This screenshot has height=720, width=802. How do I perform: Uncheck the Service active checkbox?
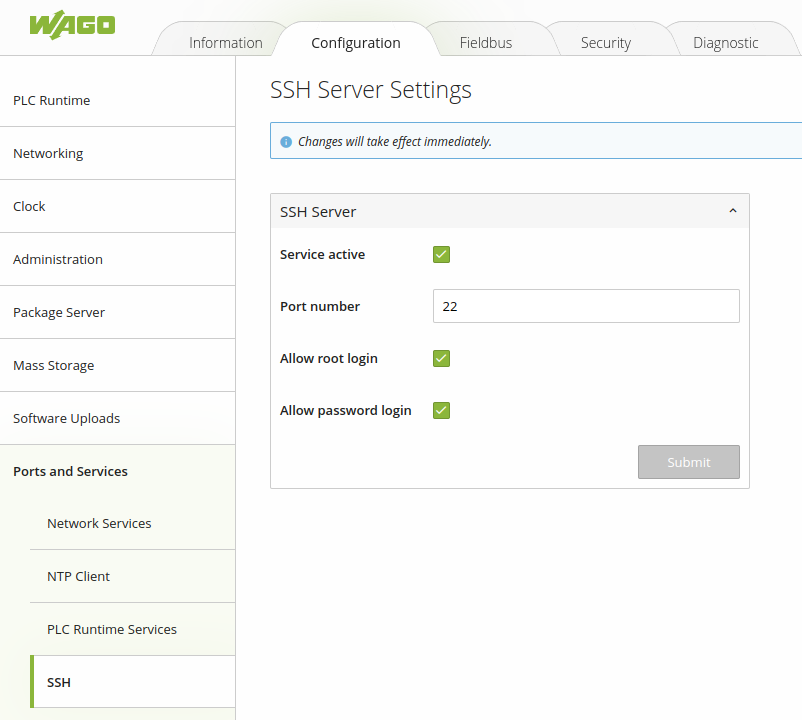pyautogui.click(x=441, y=254)
